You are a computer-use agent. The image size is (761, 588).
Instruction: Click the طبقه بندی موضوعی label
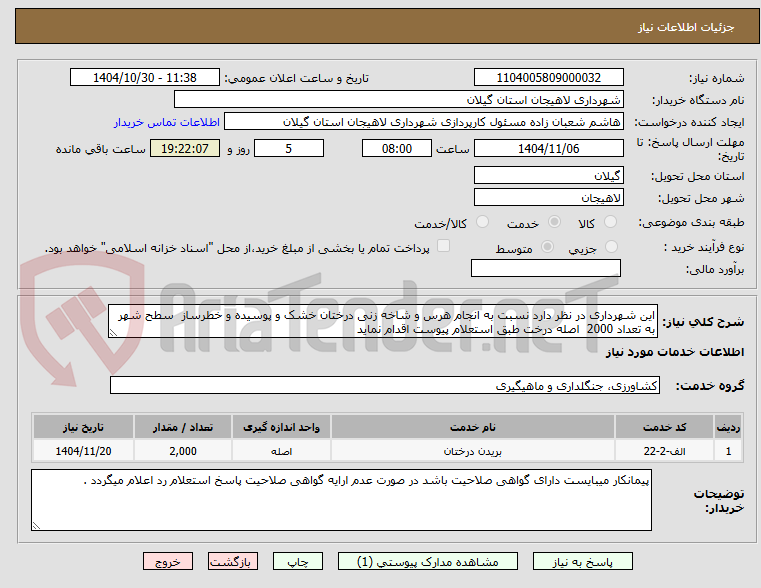tap(691, 223)
